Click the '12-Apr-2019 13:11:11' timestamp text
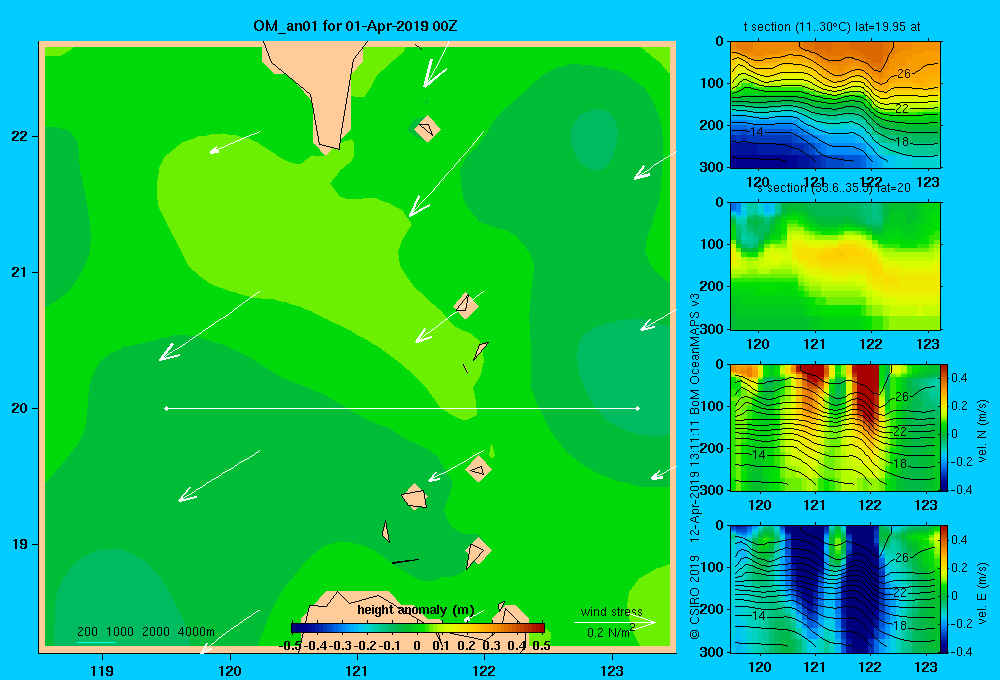 (x=695, y=481)
